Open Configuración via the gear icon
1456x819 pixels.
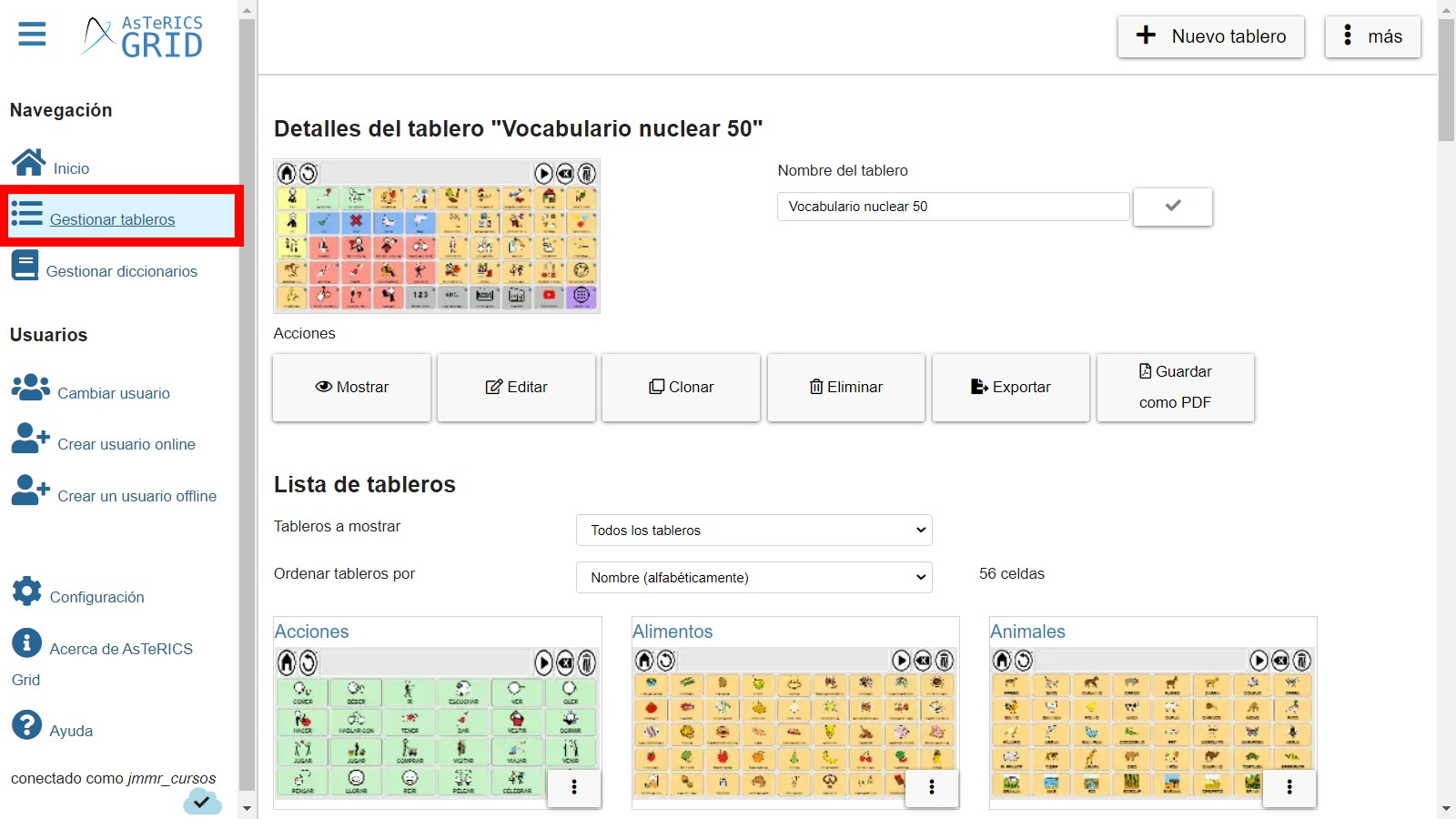(x=26, y=591)
